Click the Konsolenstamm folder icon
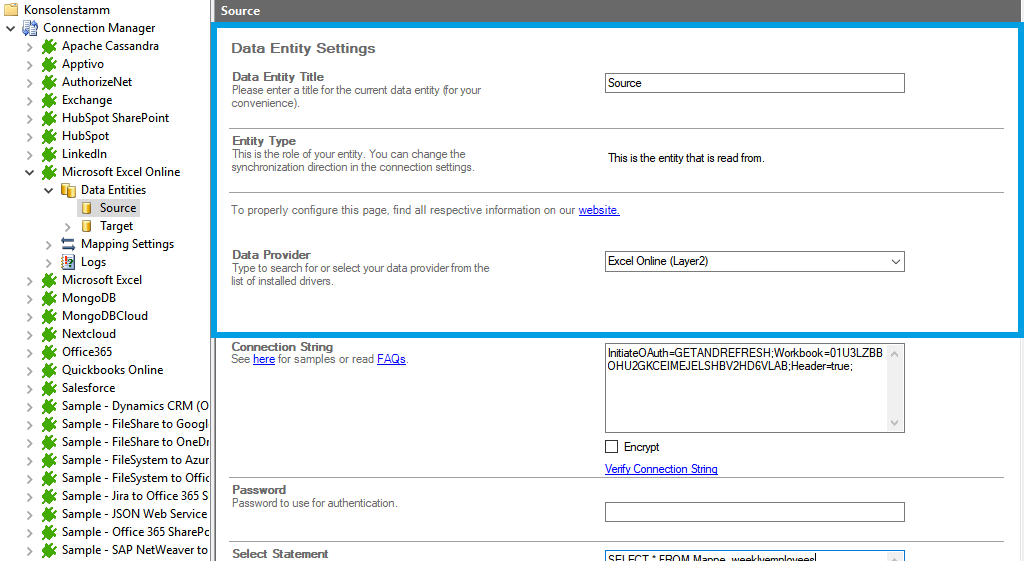 (12, 10)
